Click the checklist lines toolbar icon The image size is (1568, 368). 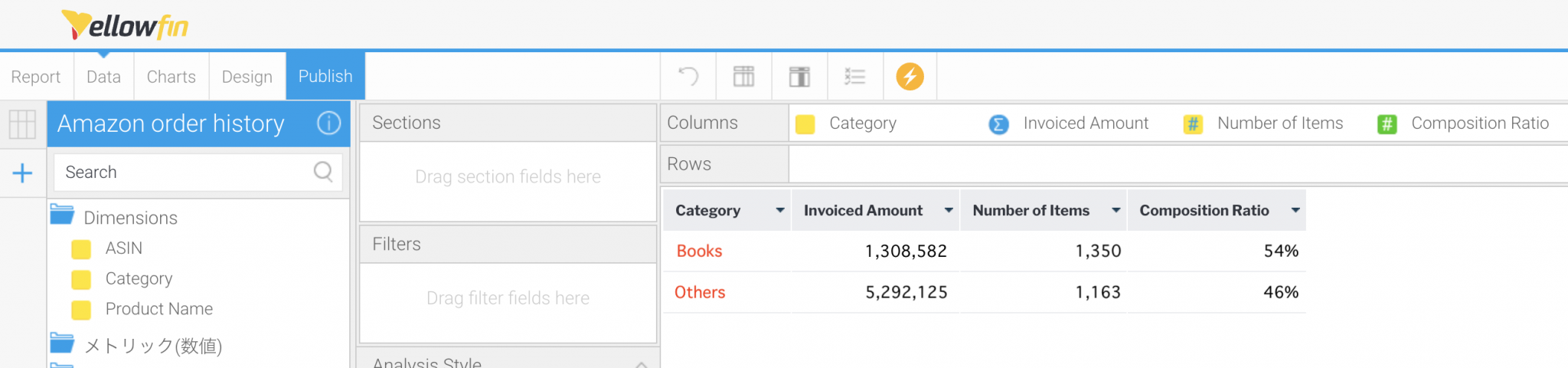click(854, 76)
